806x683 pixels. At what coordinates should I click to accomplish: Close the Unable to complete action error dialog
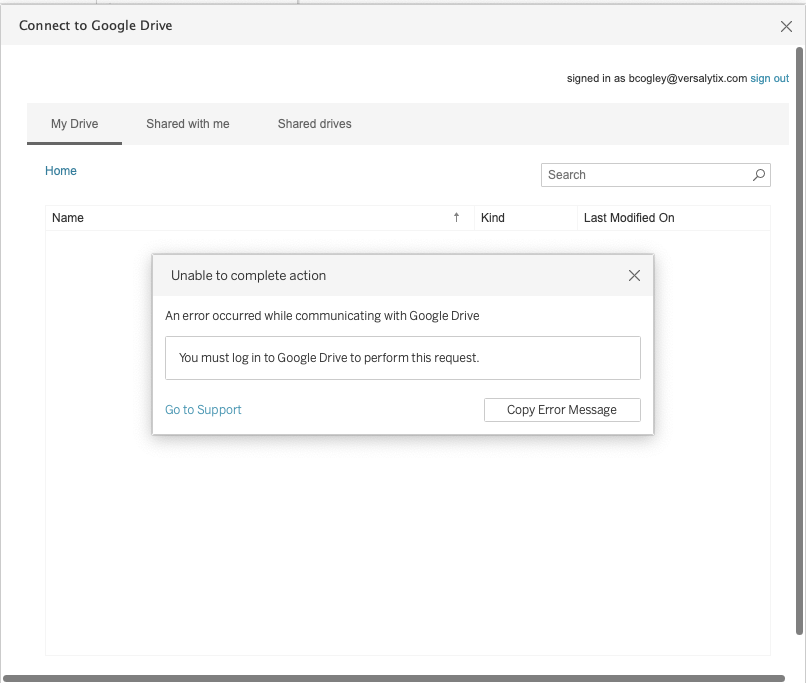[634, 276]
